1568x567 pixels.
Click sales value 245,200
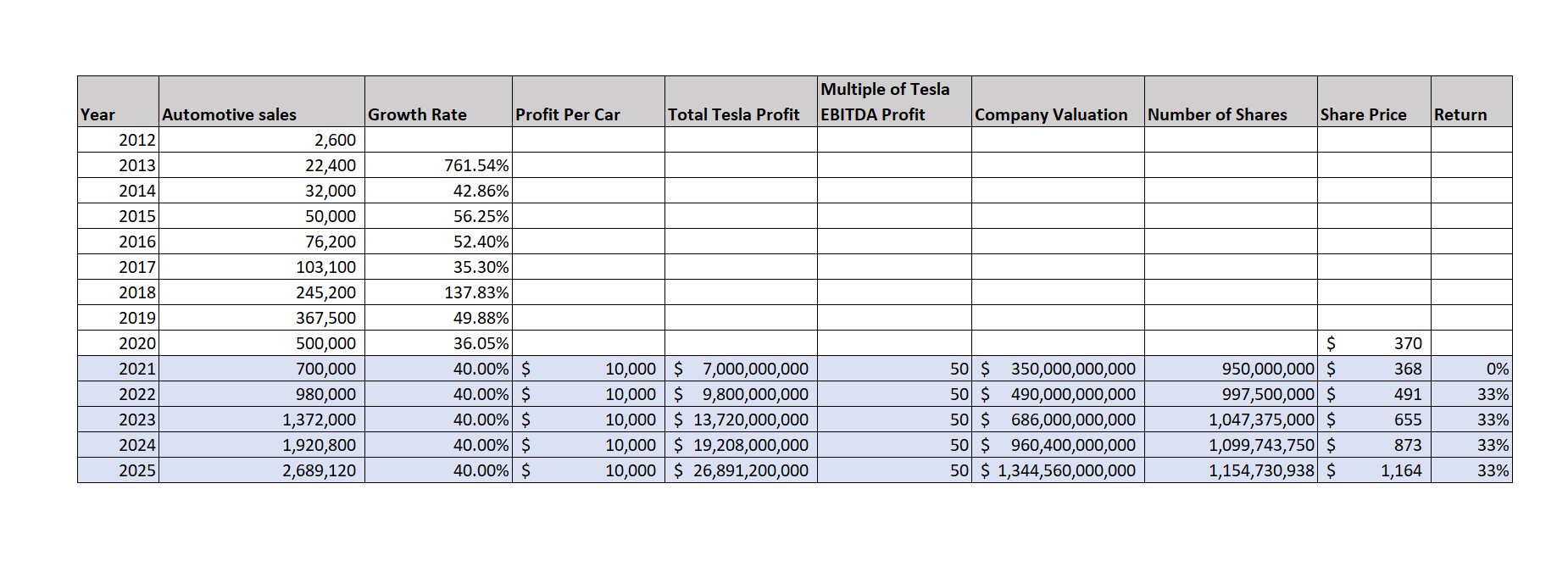[x=262, y=292]
